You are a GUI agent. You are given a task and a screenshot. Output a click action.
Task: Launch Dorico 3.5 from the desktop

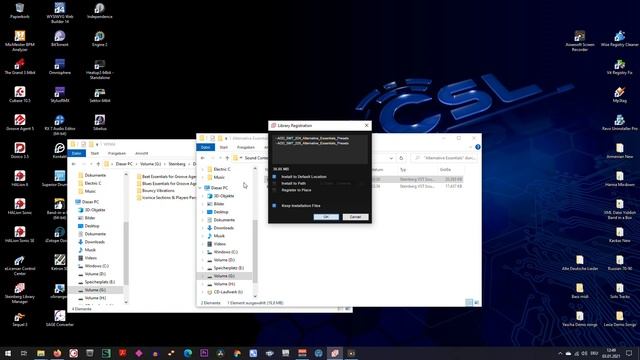tap(20, 150)
